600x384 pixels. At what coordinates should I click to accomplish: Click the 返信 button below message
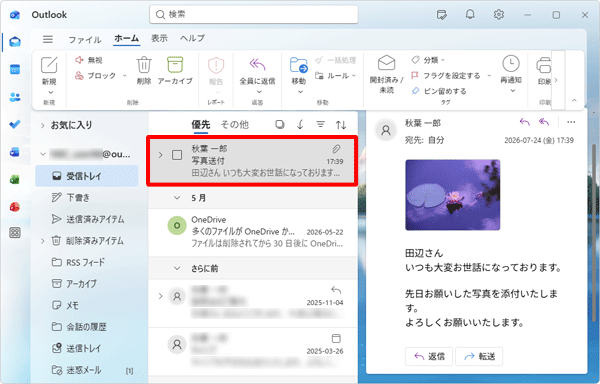(429, 356)
